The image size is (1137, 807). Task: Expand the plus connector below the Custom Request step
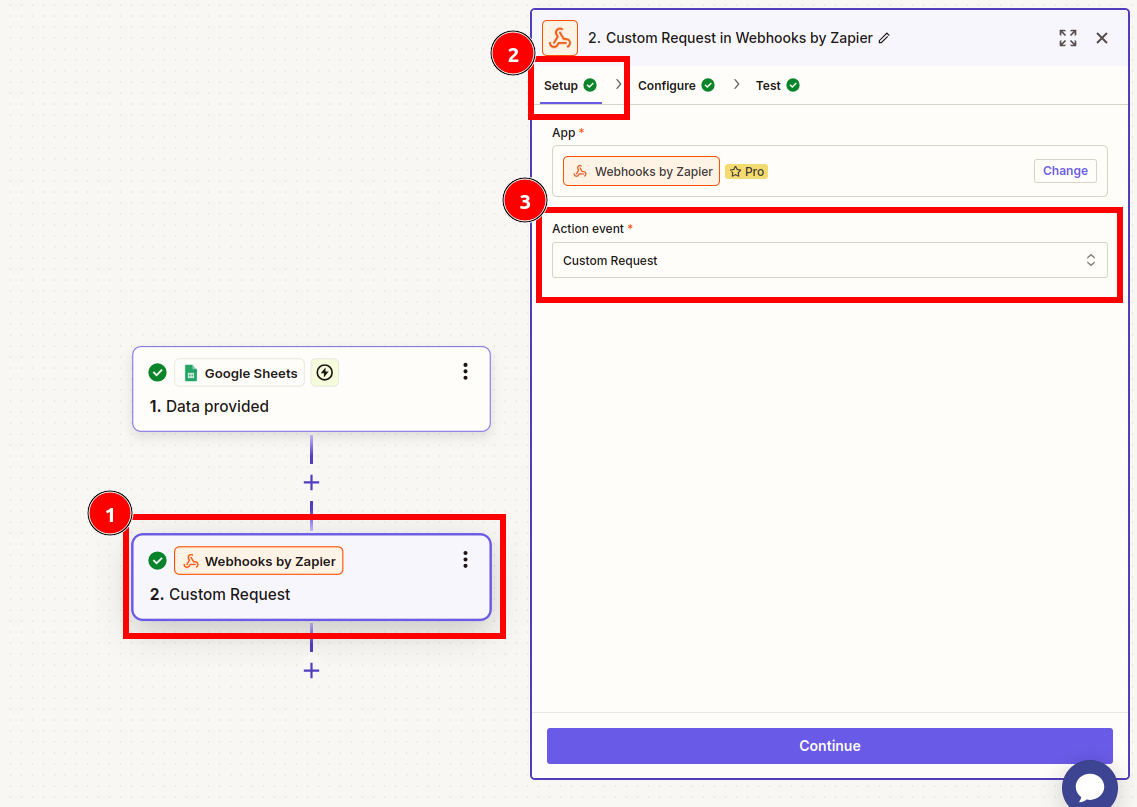(x=311, y=670)
